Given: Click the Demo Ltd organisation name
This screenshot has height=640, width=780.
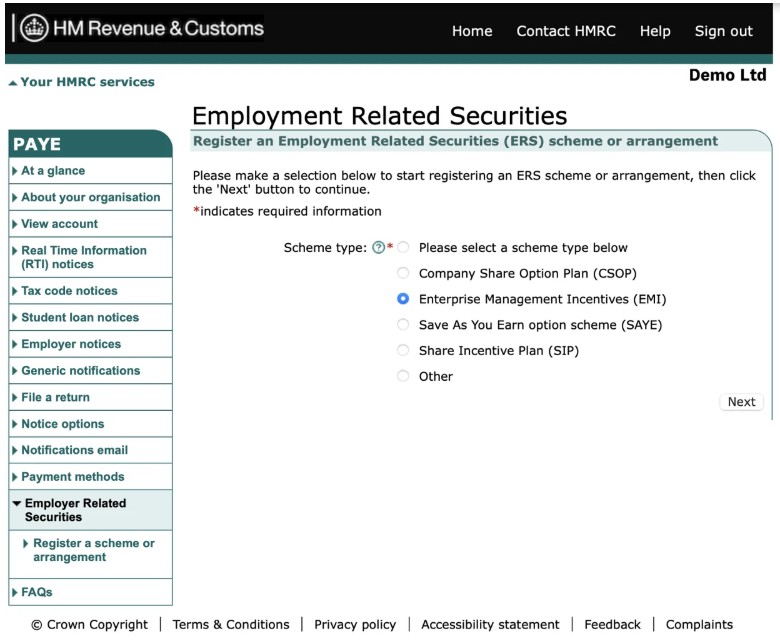Looking at the screenshot, I should [x=728, y=75].
